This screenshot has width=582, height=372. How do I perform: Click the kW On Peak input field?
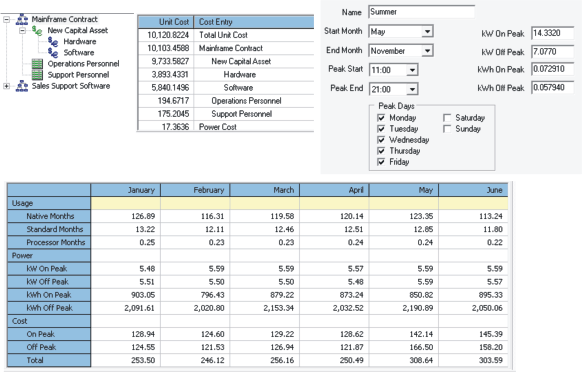(x=553, y=33)
